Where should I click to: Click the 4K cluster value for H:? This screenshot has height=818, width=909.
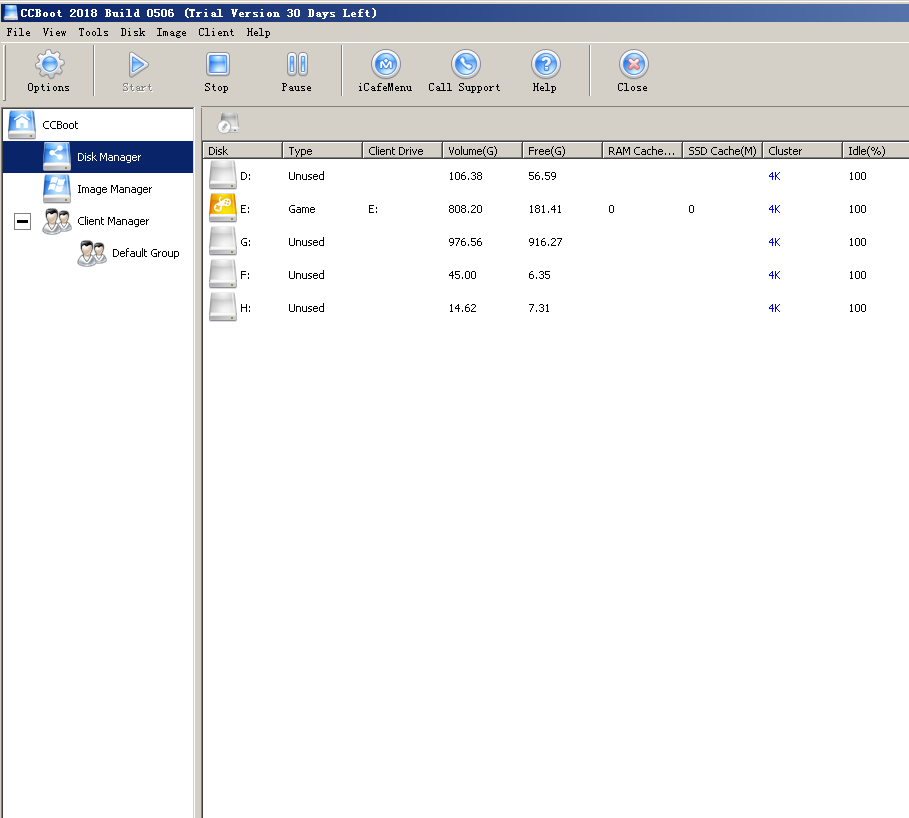click(x=774, y=308)
